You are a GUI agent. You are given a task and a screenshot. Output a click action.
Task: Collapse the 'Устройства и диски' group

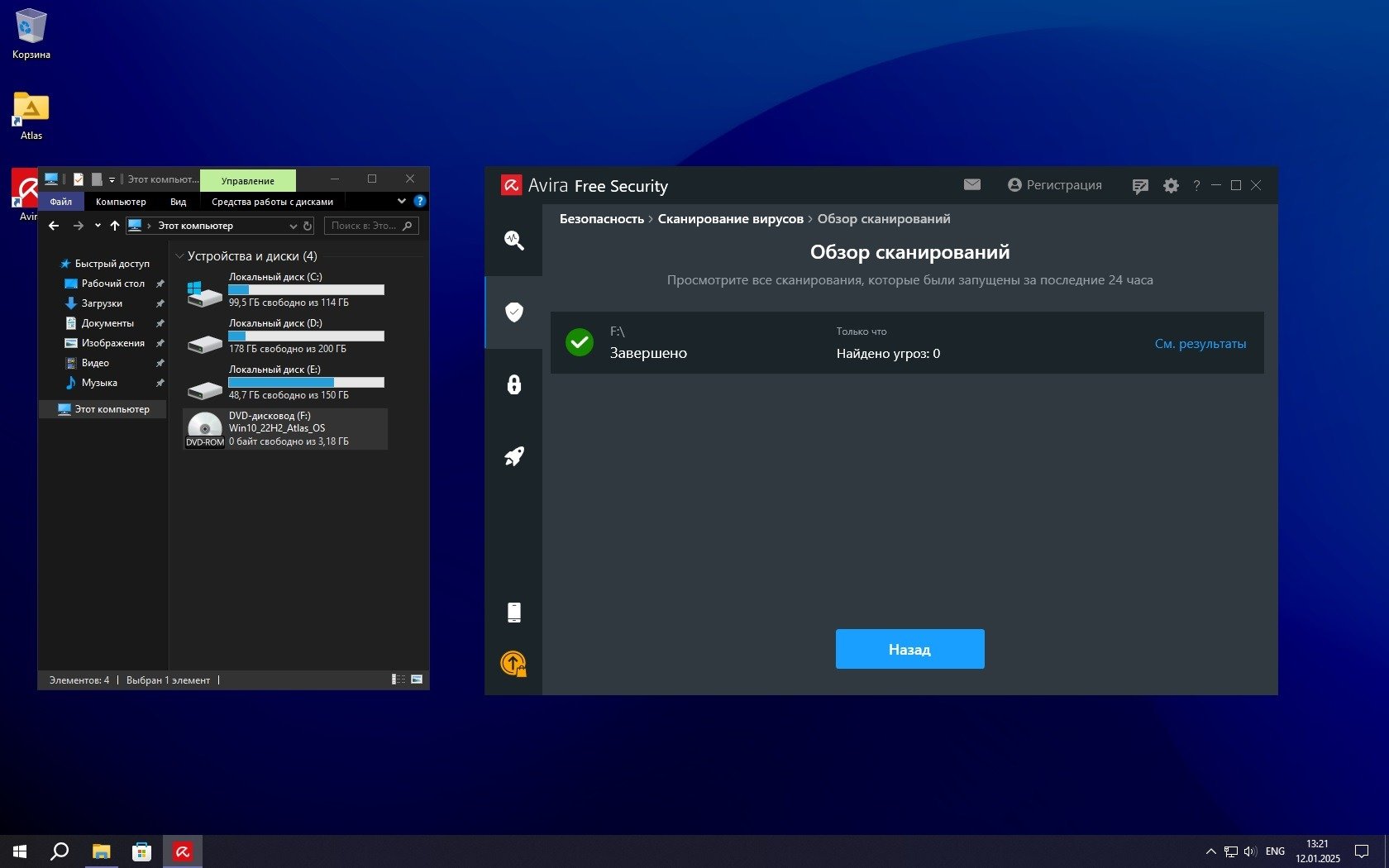tap(179, 256)
